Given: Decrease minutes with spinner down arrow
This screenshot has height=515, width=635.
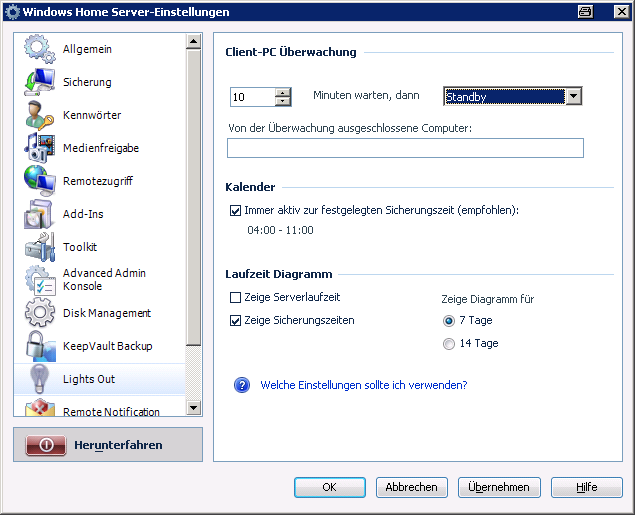Looking at the screenshot, I should pos(283,101).
